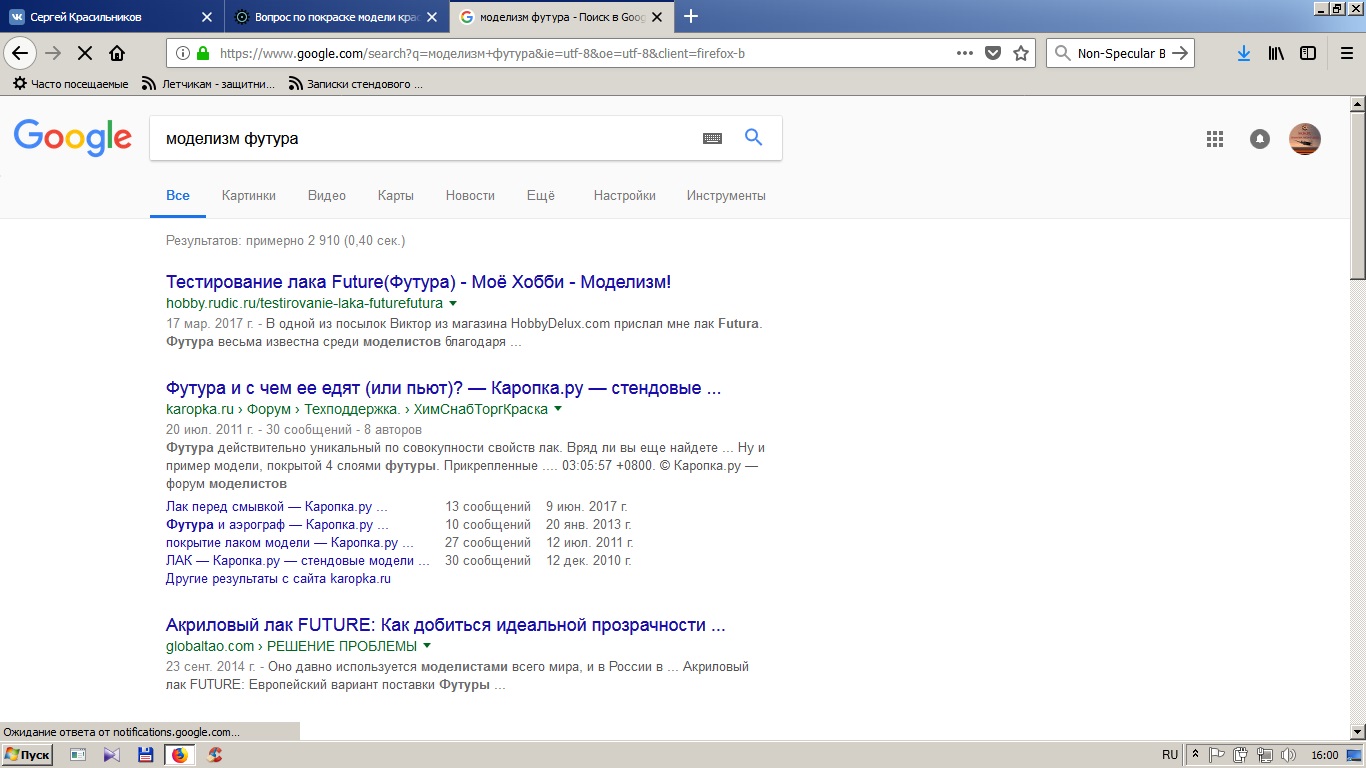Toggle the Firefox sidebar view
1366x768 pixels.
[1308, 54]
